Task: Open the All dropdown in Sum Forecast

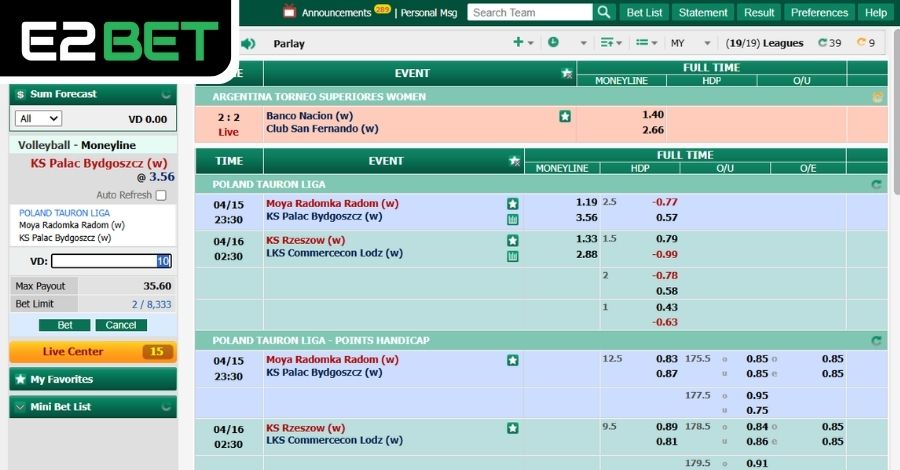Action: click(38, 119)
